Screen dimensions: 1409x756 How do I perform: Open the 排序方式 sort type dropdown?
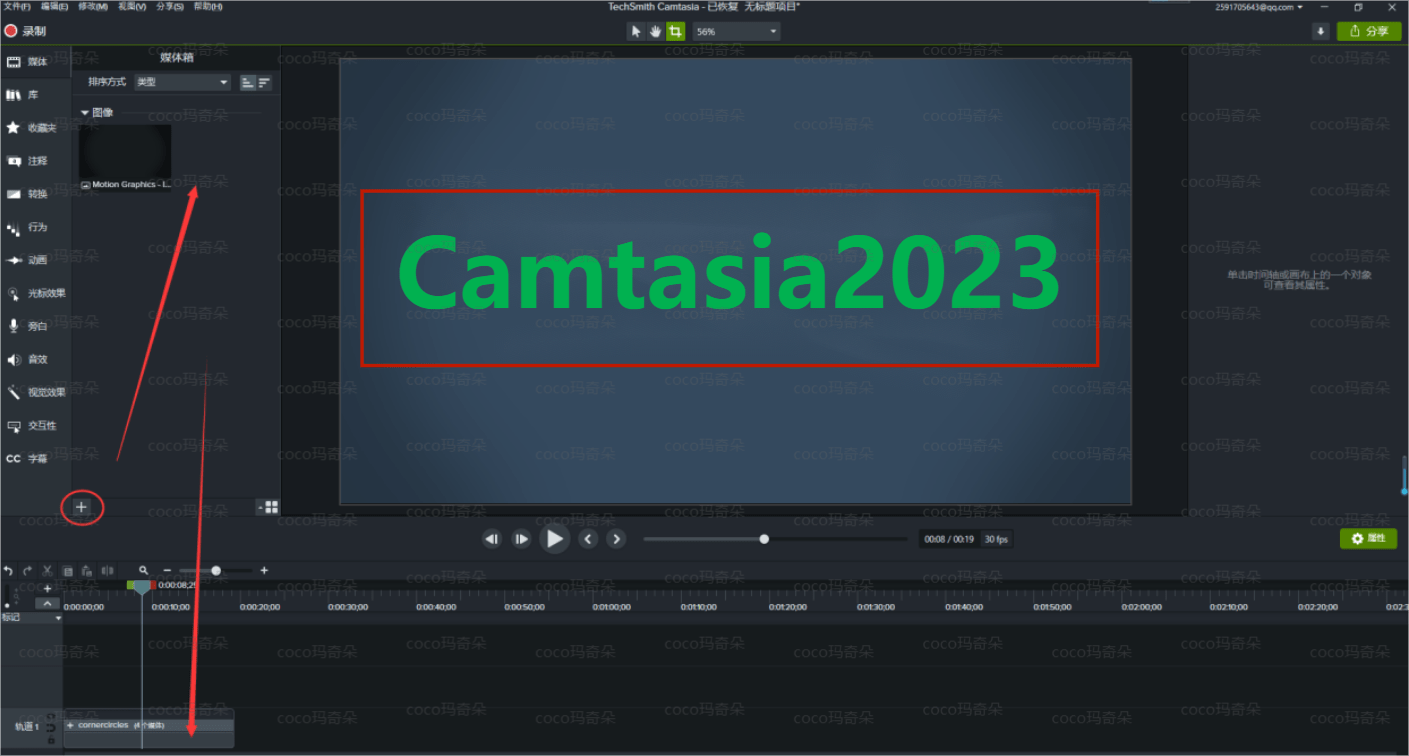pos(182,82)
